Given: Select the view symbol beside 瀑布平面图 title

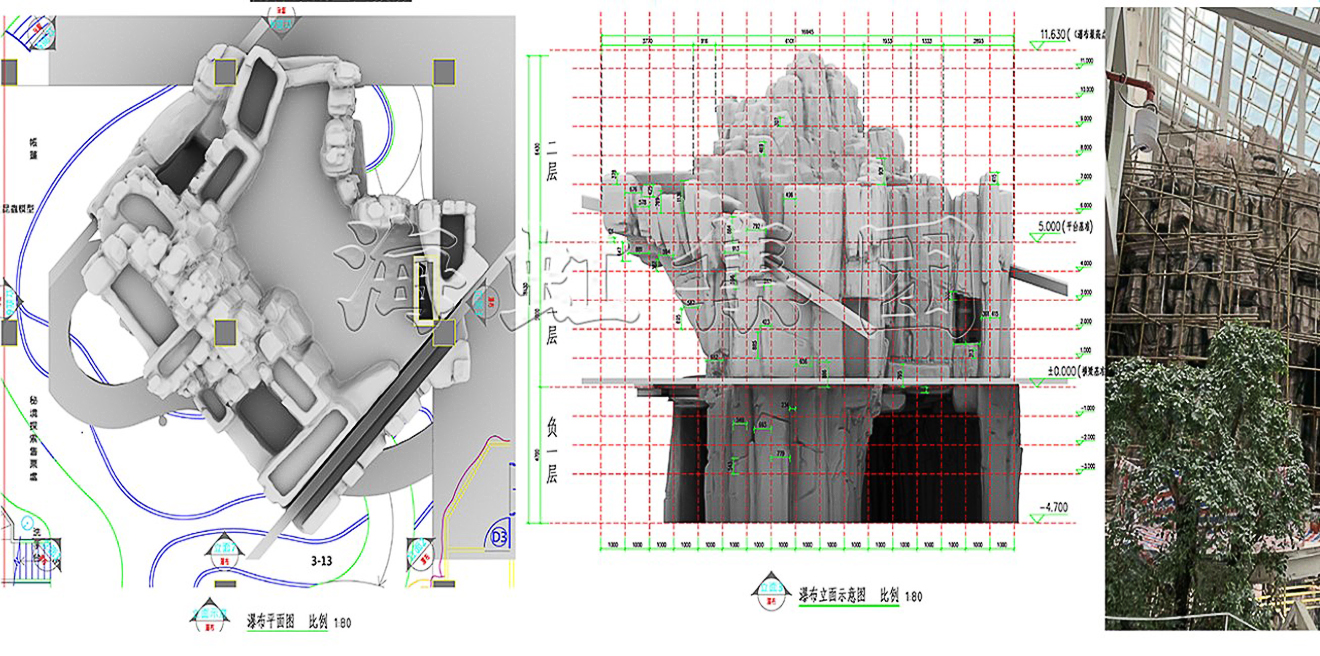Looking at the screenshot, I should [x=209, y=614].
